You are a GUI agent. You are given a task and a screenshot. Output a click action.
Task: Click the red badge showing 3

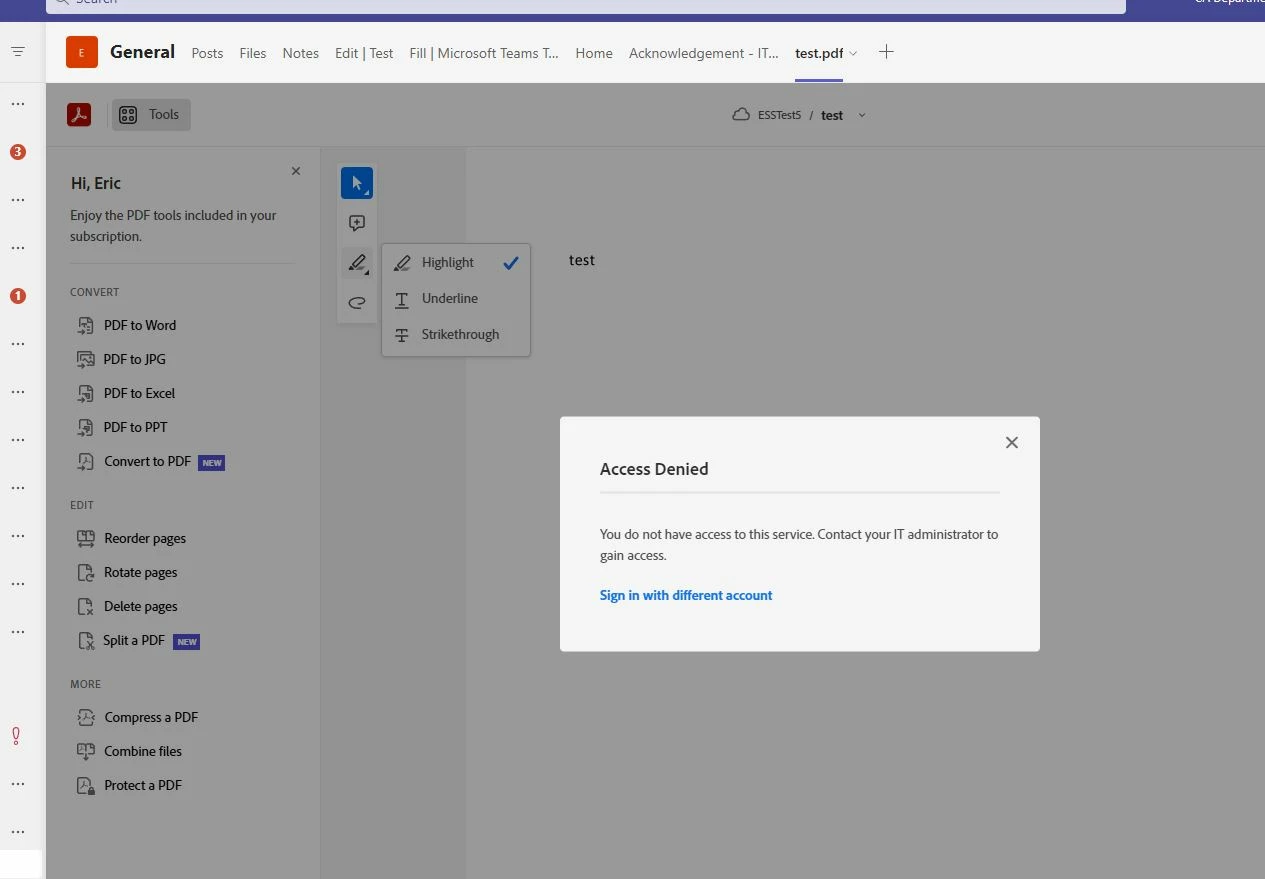[18, 152]
